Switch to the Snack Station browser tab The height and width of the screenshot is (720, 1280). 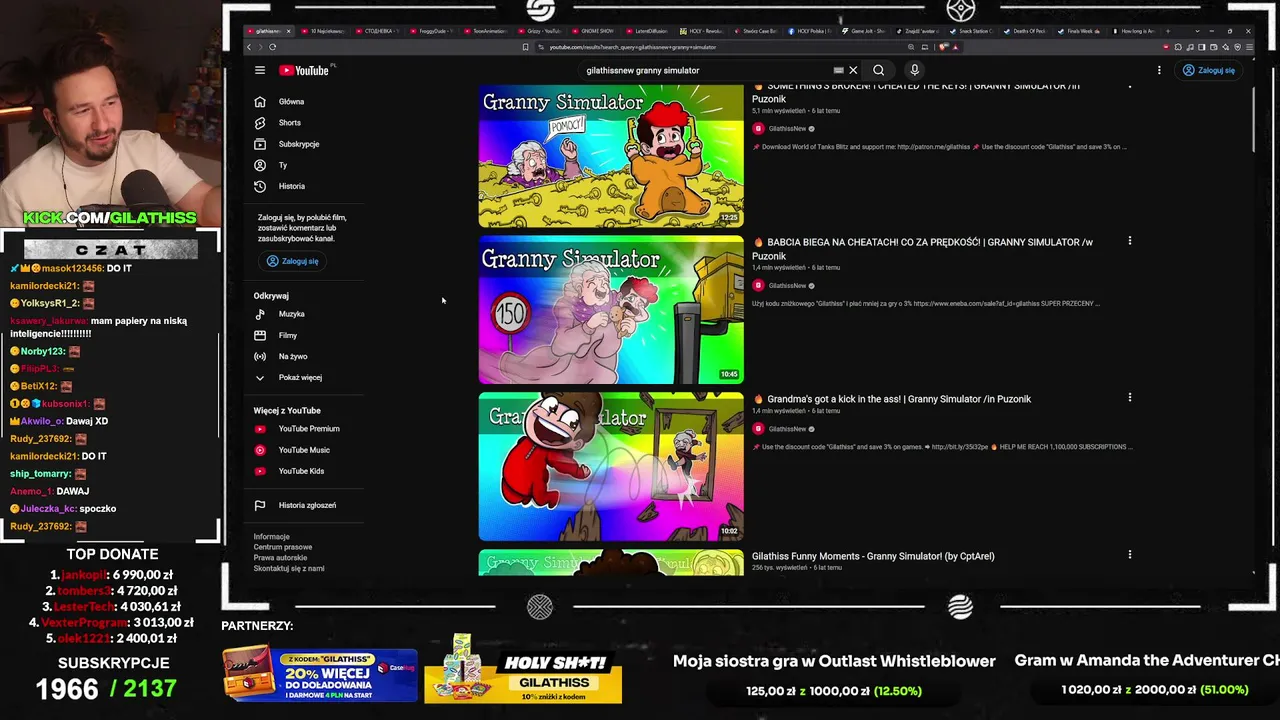tap(970, 31)
